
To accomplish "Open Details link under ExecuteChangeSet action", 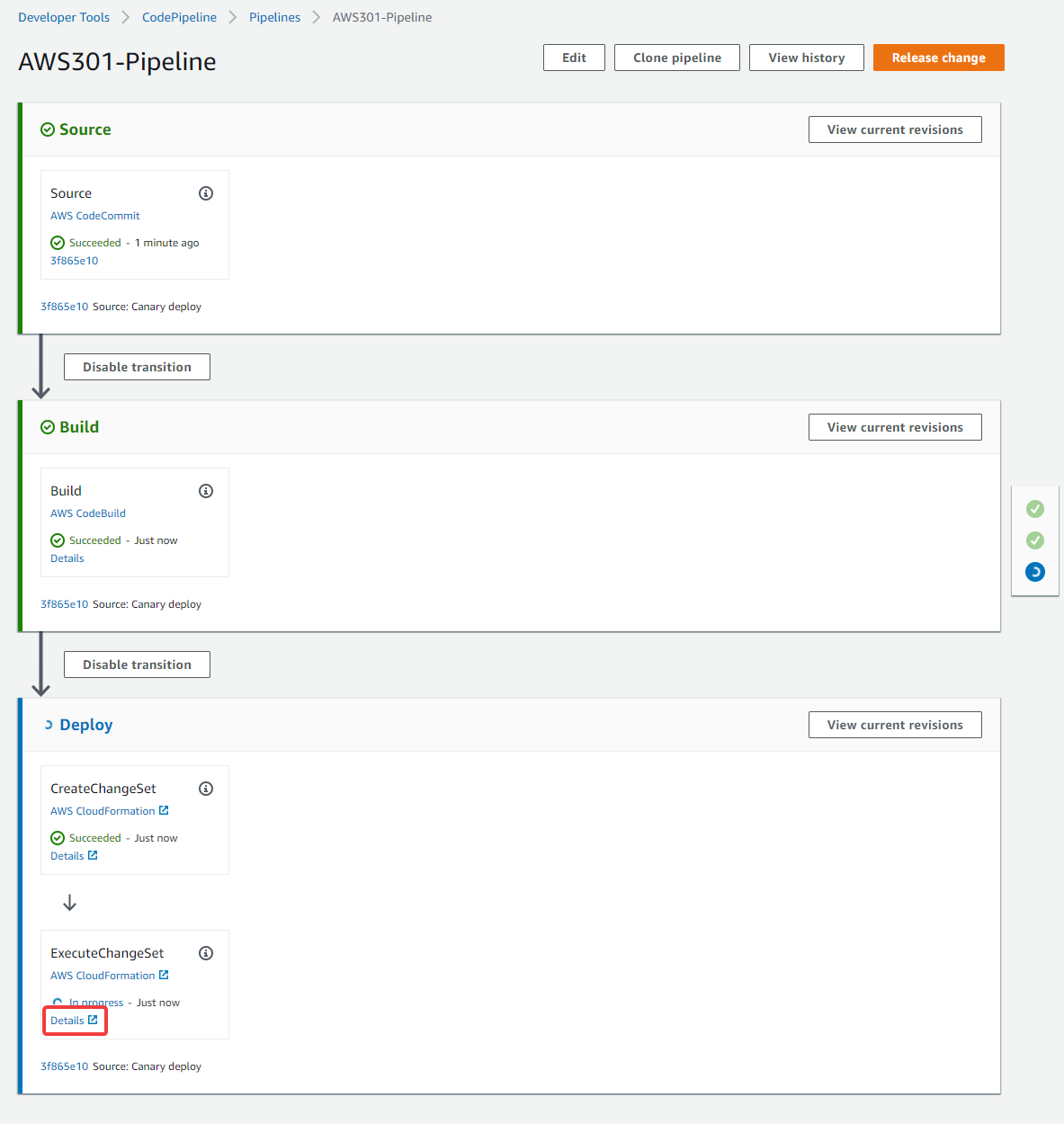I will pos(67,1021).
